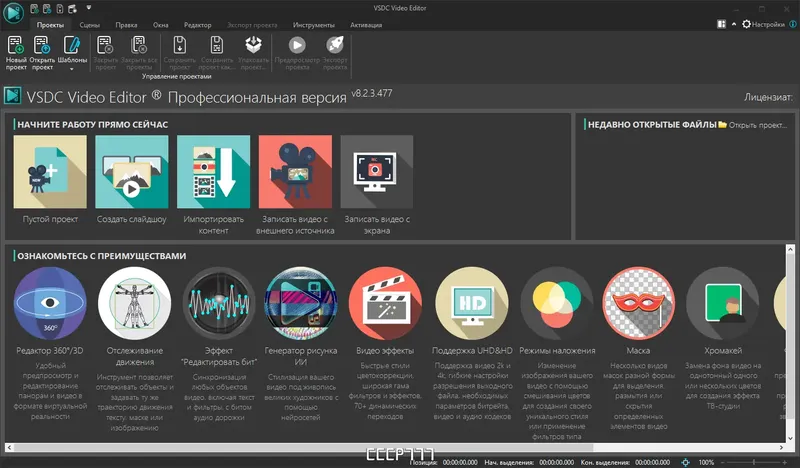This screenshot has height=468, width=800.
Task: Open the Правка tab
Action: [x=126, y=25]
